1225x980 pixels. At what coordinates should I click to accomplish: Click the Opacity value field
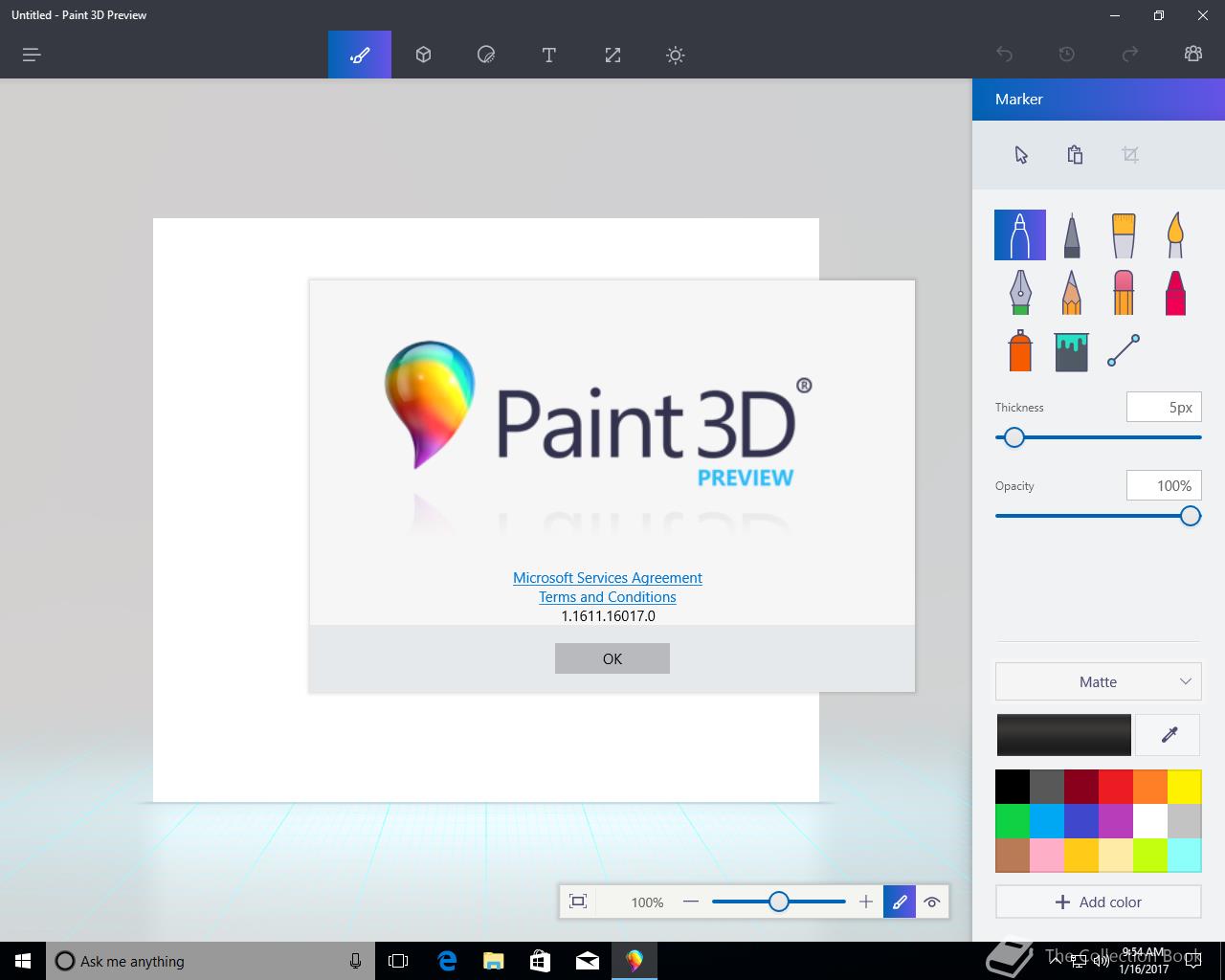[1164, 485]
